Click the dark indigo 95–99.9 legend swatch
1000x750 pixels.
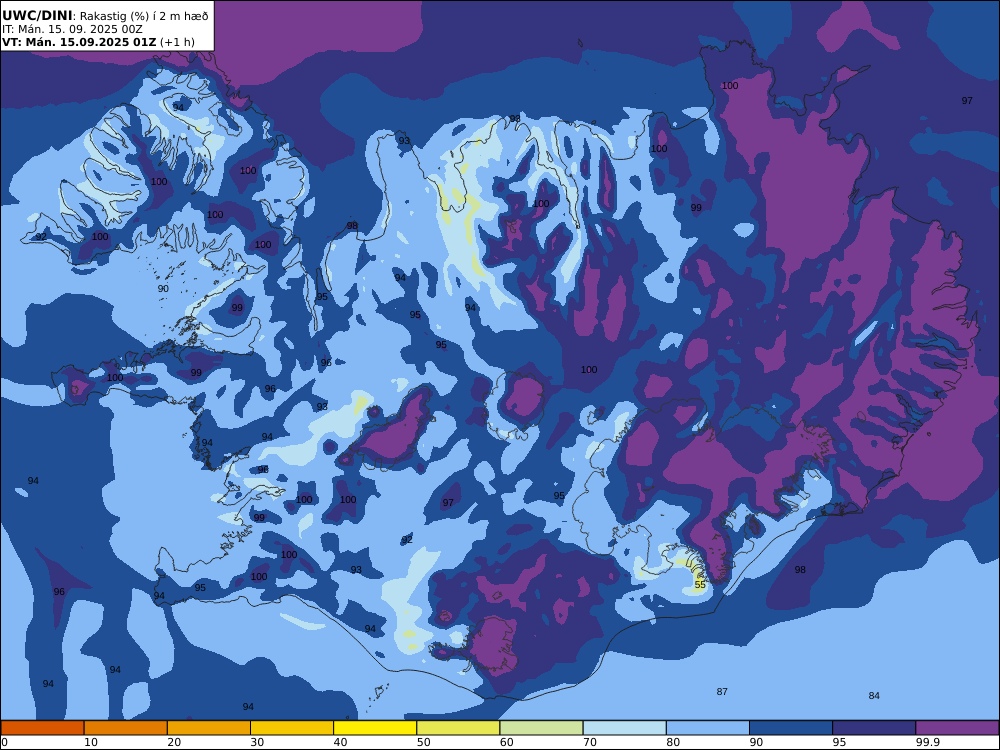tap(874, 728)
